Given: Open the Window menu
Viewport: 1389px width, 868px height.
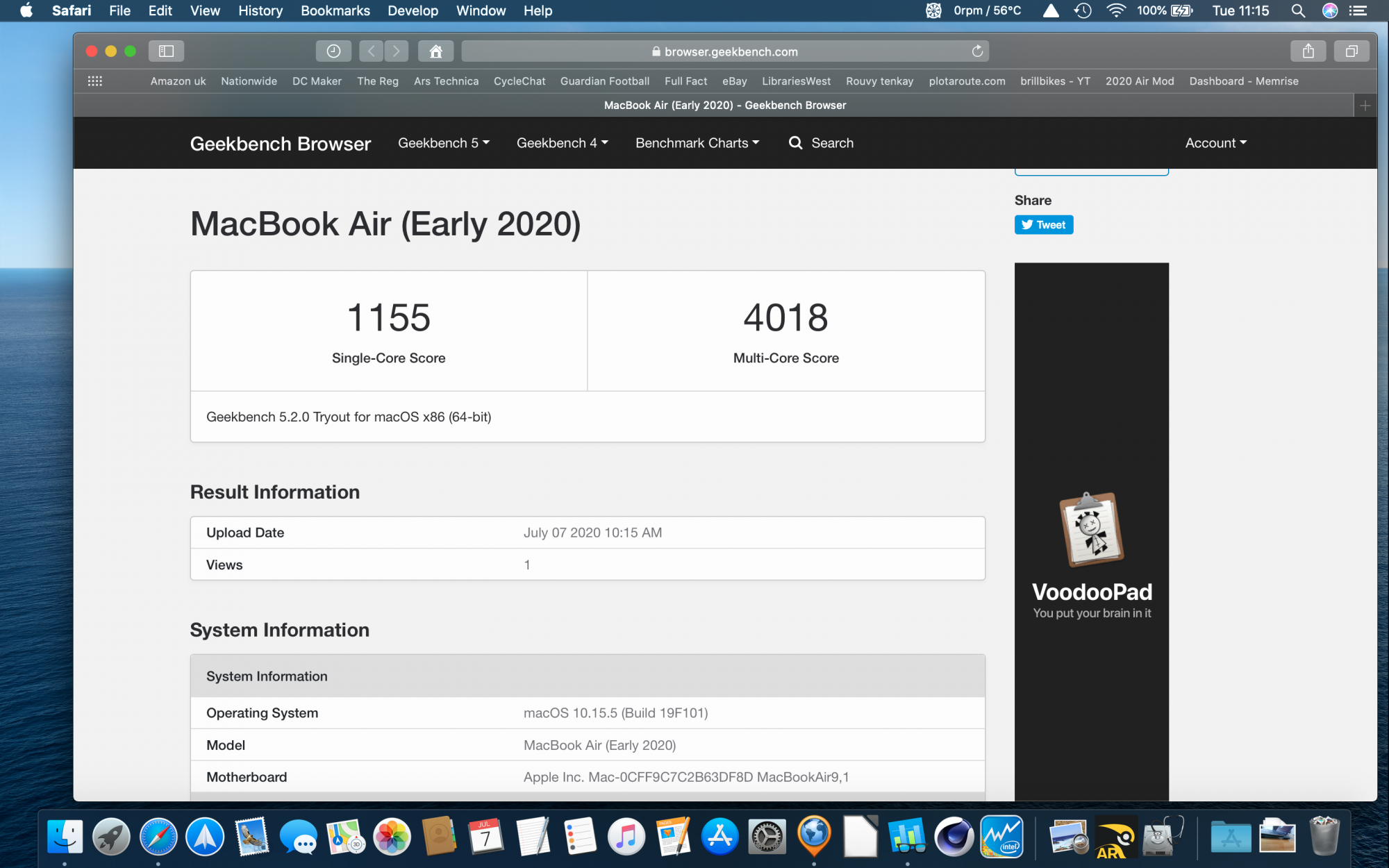Looking at the screenshot, I should click(x=481, y=10).
